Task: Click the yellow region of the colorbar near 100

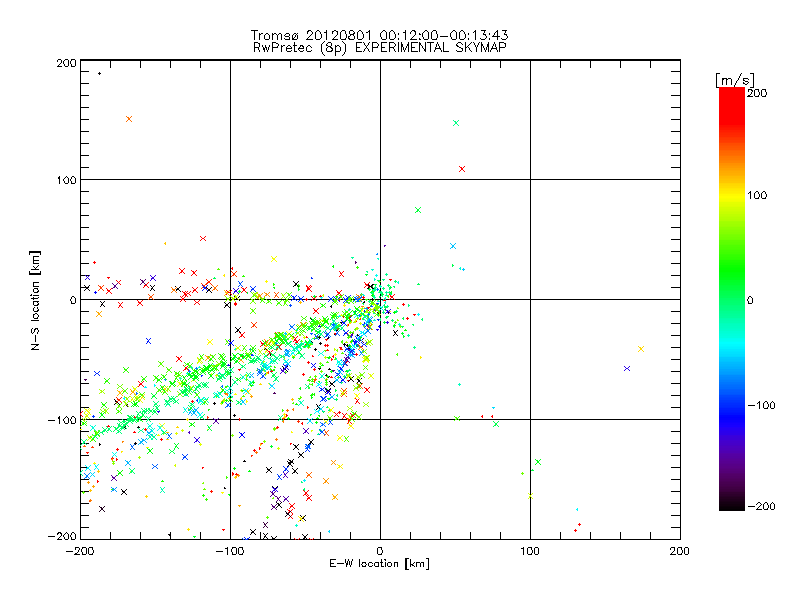Action: click(732, 195)
